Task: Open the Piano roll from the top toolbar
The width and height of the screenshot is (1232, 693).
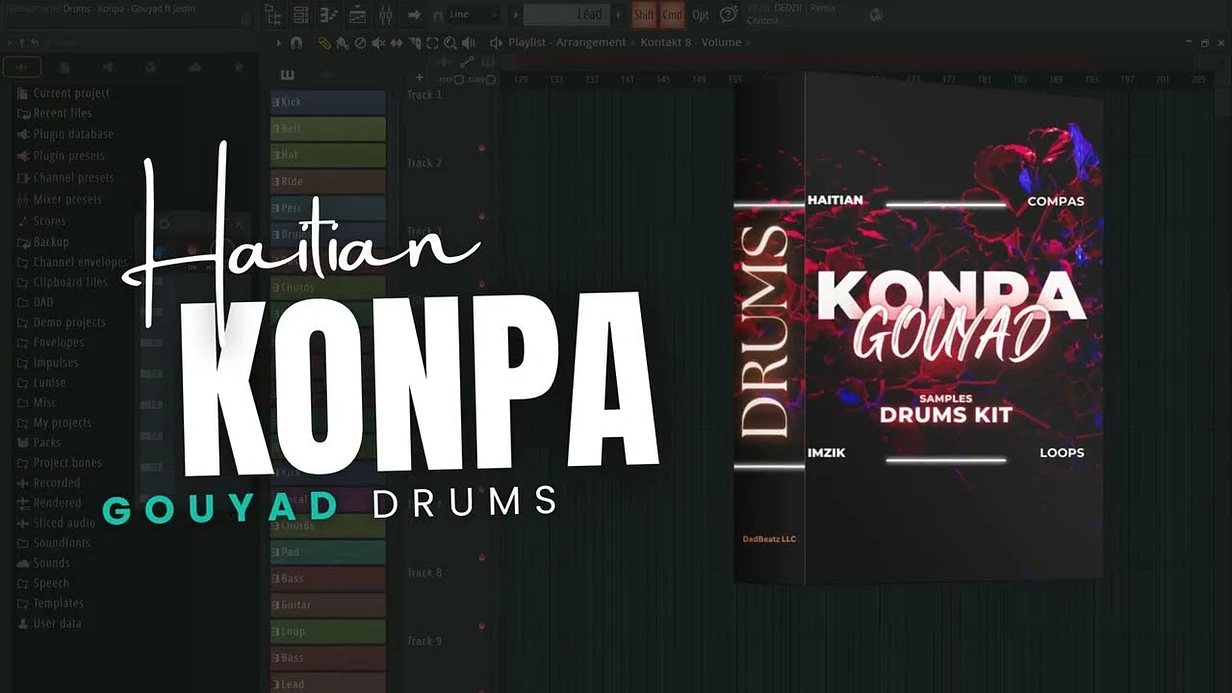Action: tap(328, 14)
